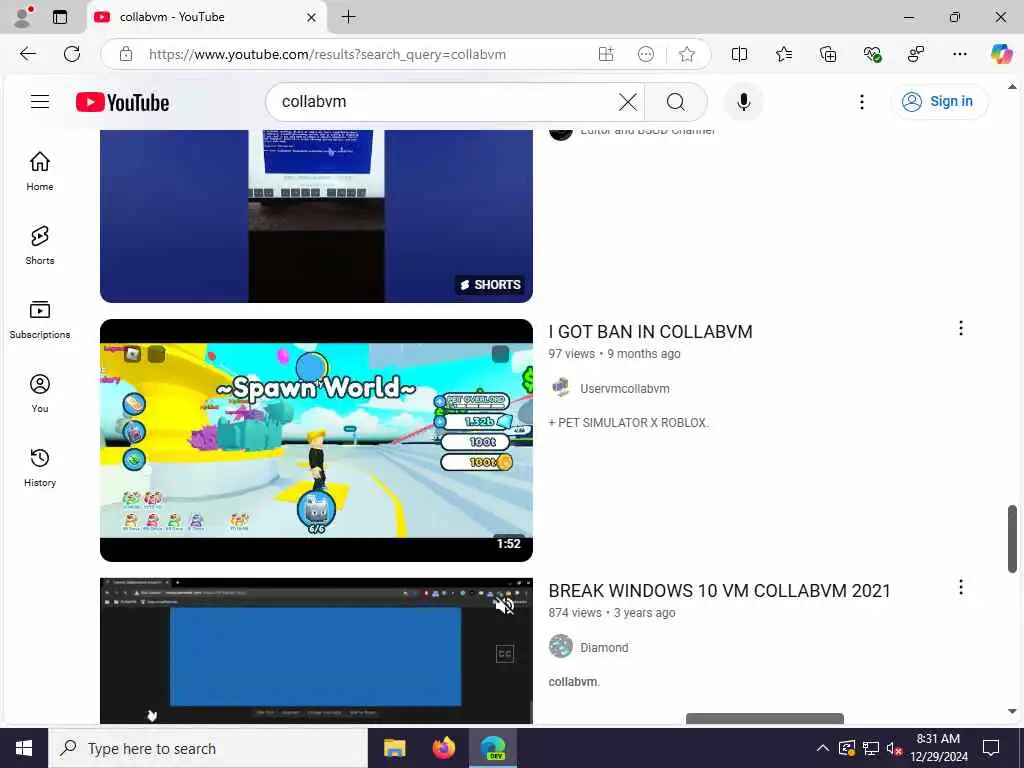1024x768 pixels.
Task: Open Subscriptions in the sidebar
Action: [x=40, y=319]
